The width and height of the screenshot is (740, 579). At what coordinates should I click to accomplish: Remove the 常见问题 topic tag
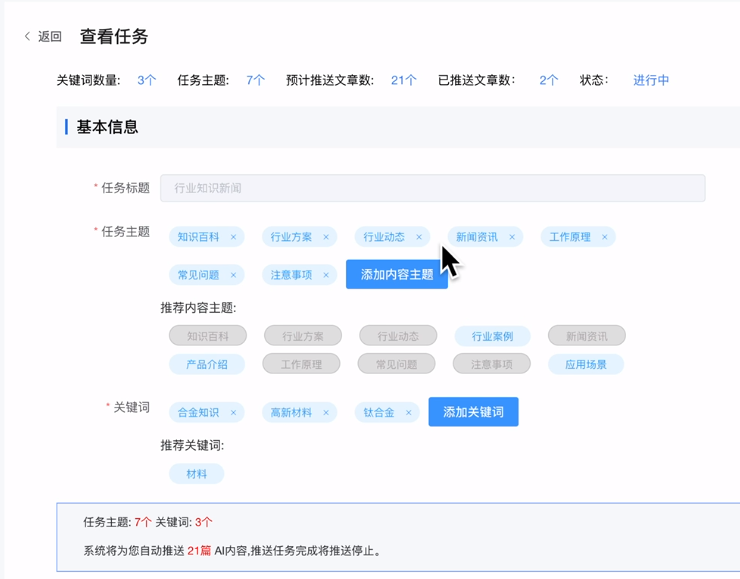234,275
